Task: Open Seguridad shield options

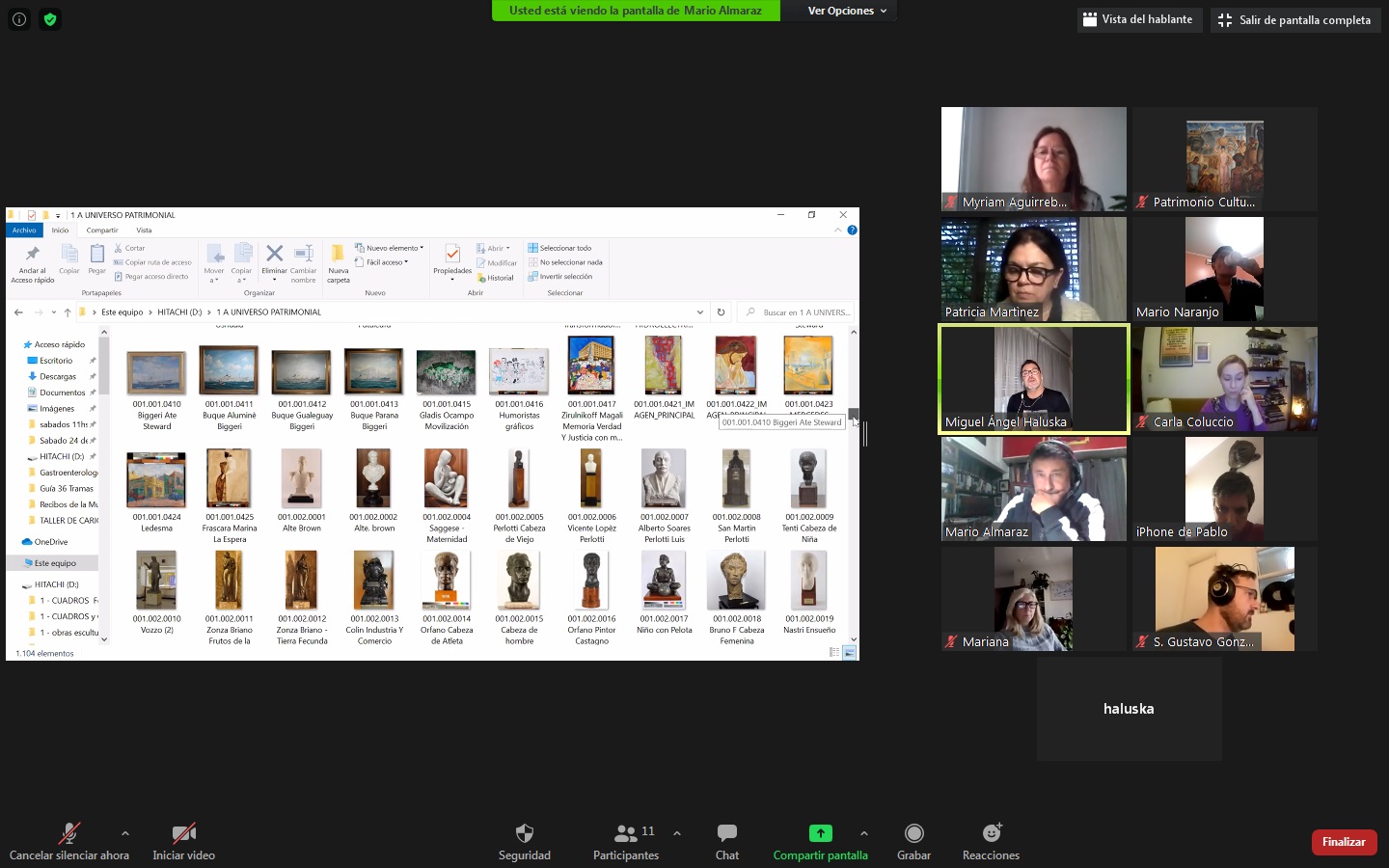Action: coord(525,841)
